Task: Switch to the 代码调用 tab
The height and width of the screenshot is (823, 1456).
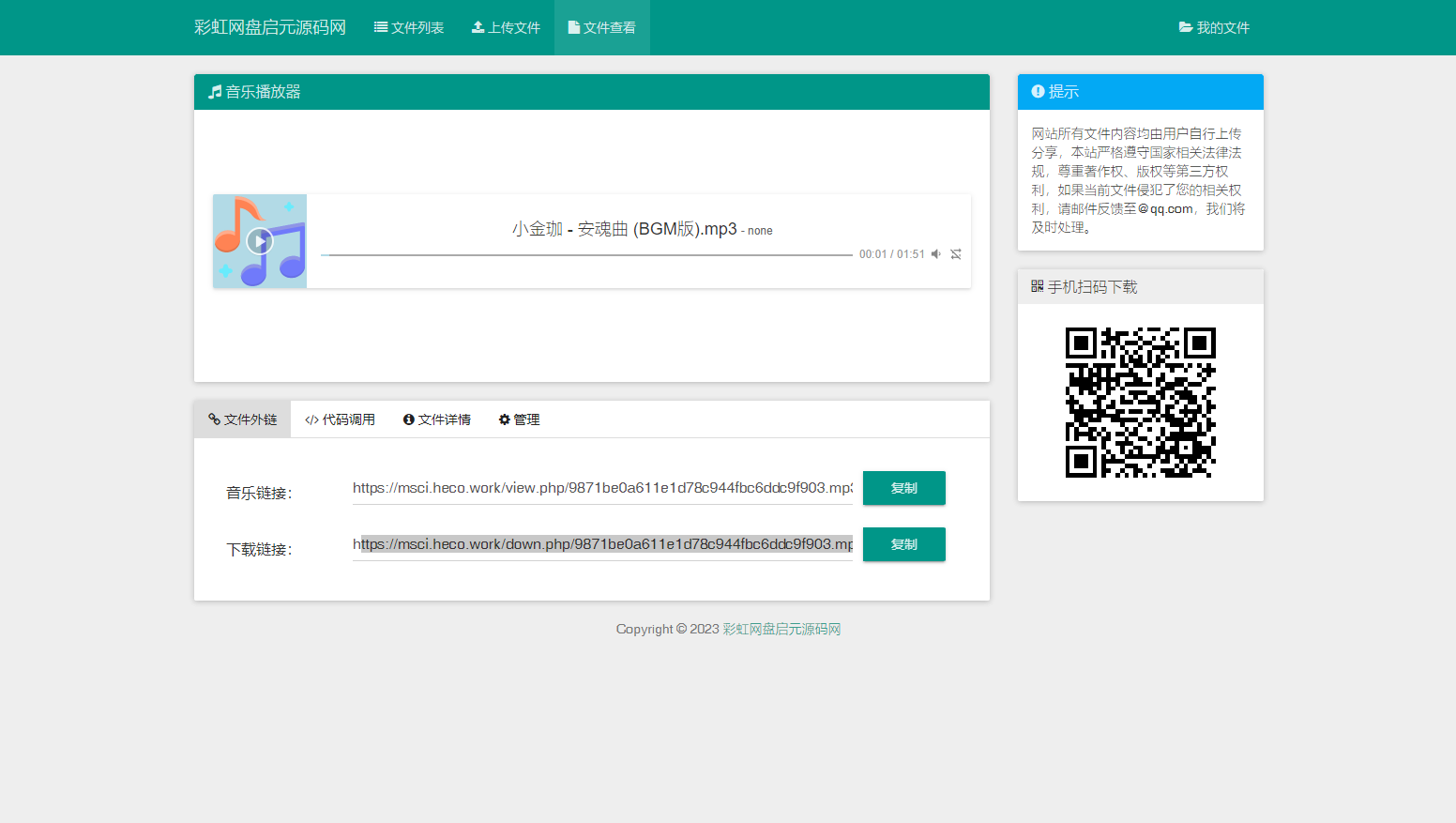Action: pyautogui.click(x=340, y=419)
